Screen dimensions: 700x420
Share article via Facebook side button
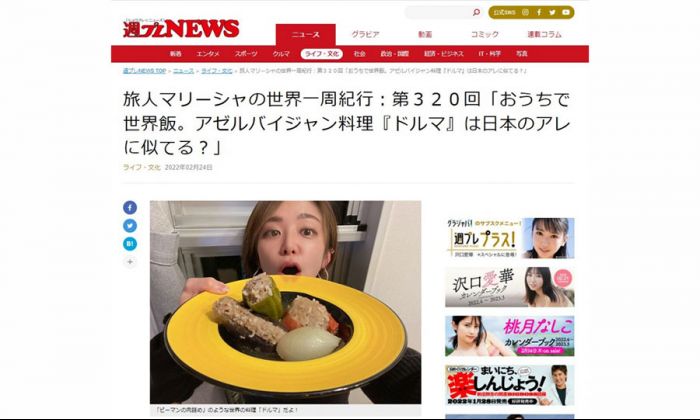[130, 208]
